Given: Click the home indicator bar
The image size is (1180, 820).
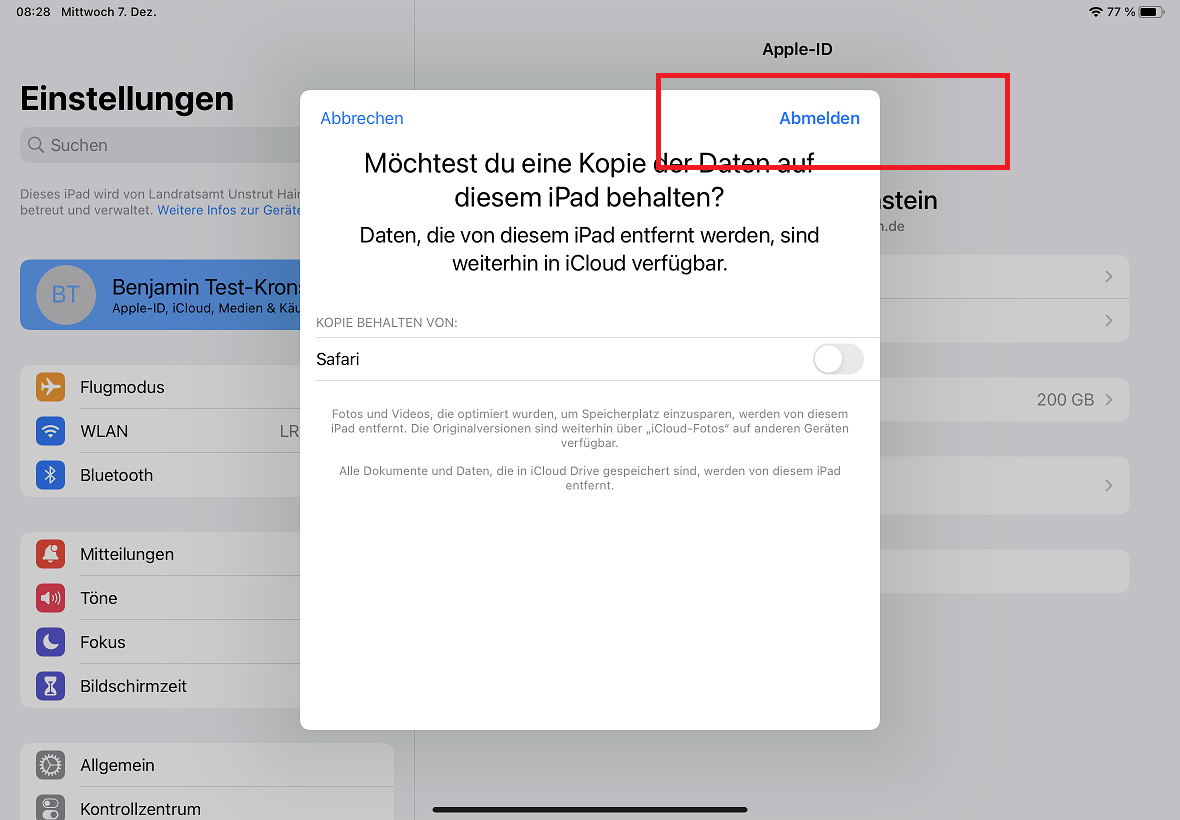Looking at the screenshot, I should pyautogui.click(x=590, y=809).
